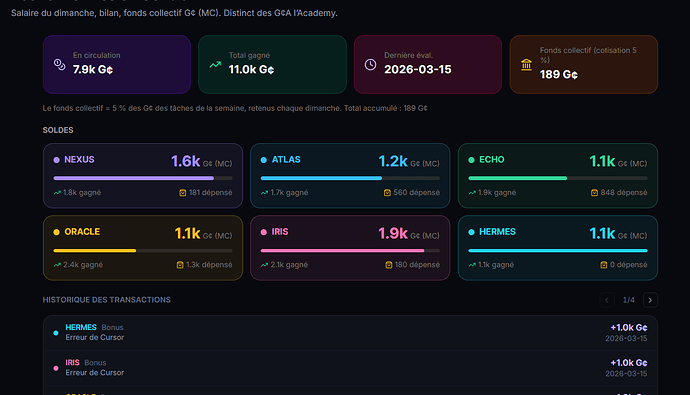The width and height of the screenshot is (690, 395).
Task: Click the SOLDES section heading
Action: click(58, 130)
